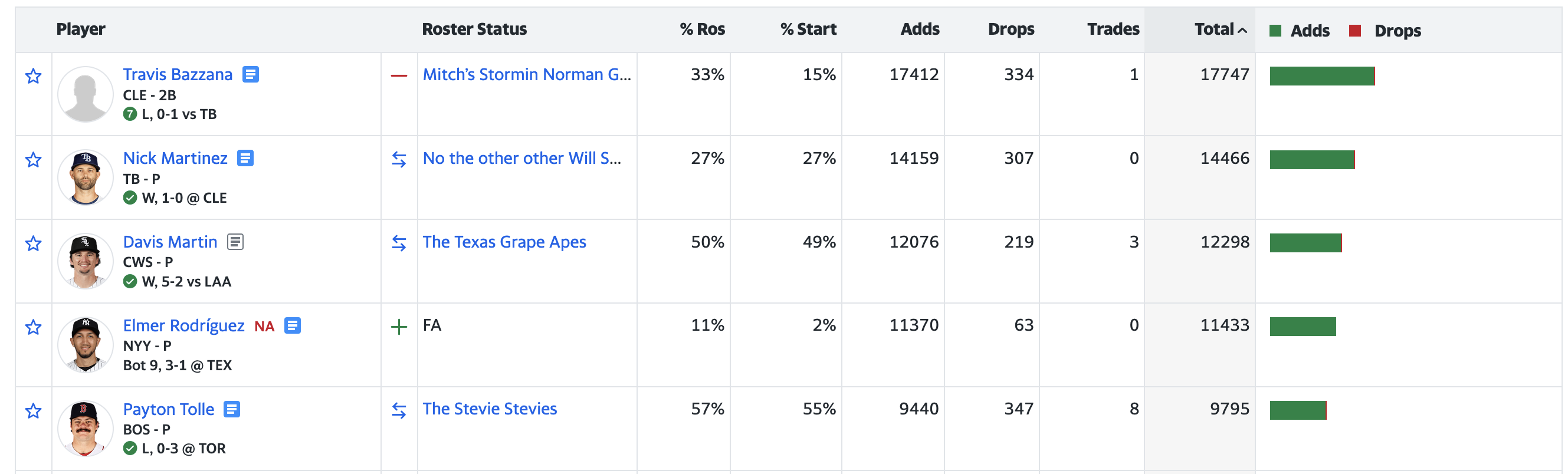Toggle the watchlist star for Elmer Rodríguez
The image size is (1568, 474).
click(34, 327)
